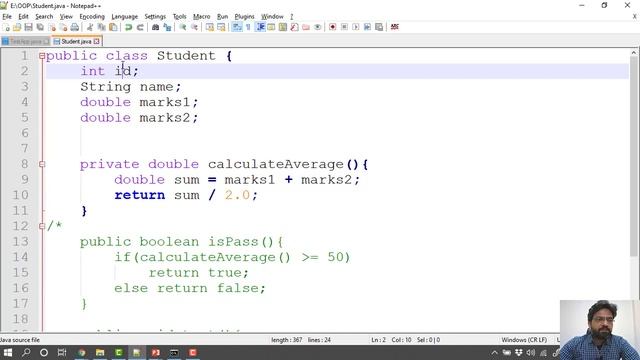Click the Redo arrow icon

click(x=140, y=27)
